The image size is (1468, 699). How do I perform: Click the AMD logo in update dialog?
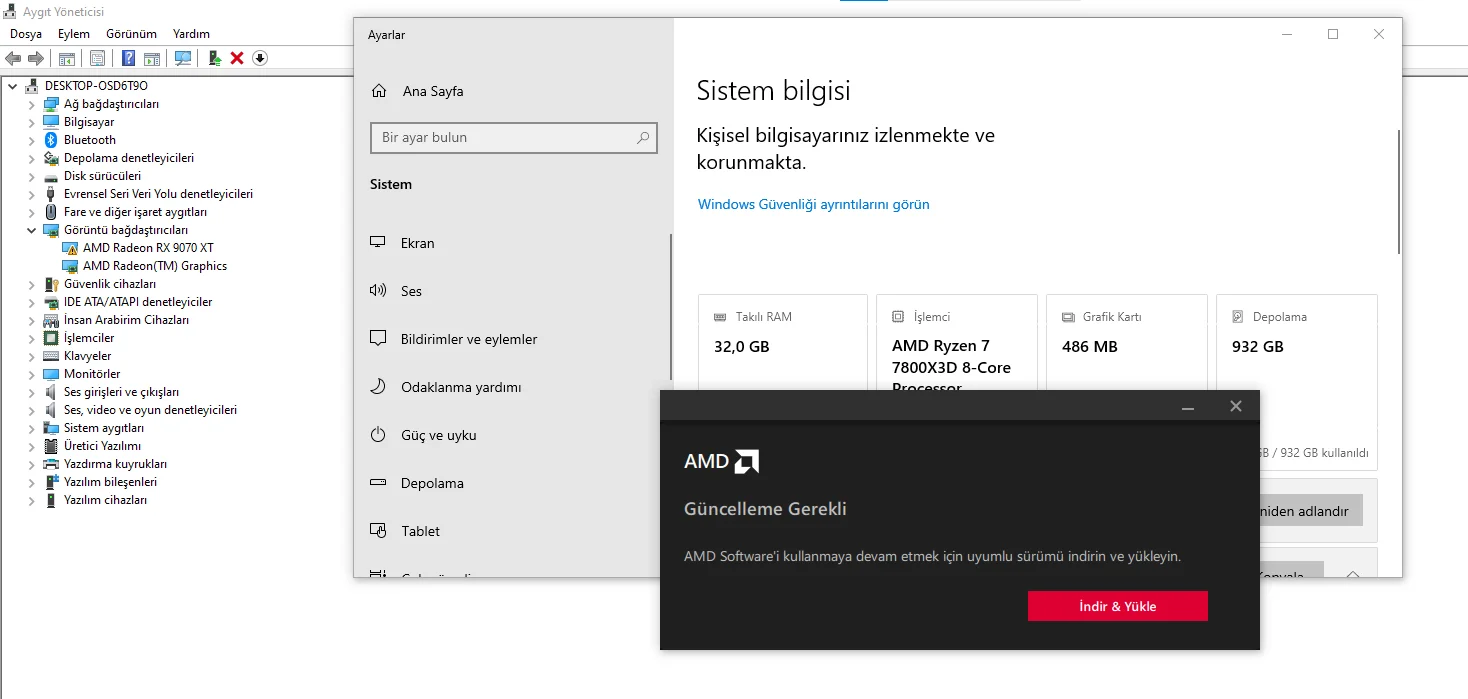[722, 461]
